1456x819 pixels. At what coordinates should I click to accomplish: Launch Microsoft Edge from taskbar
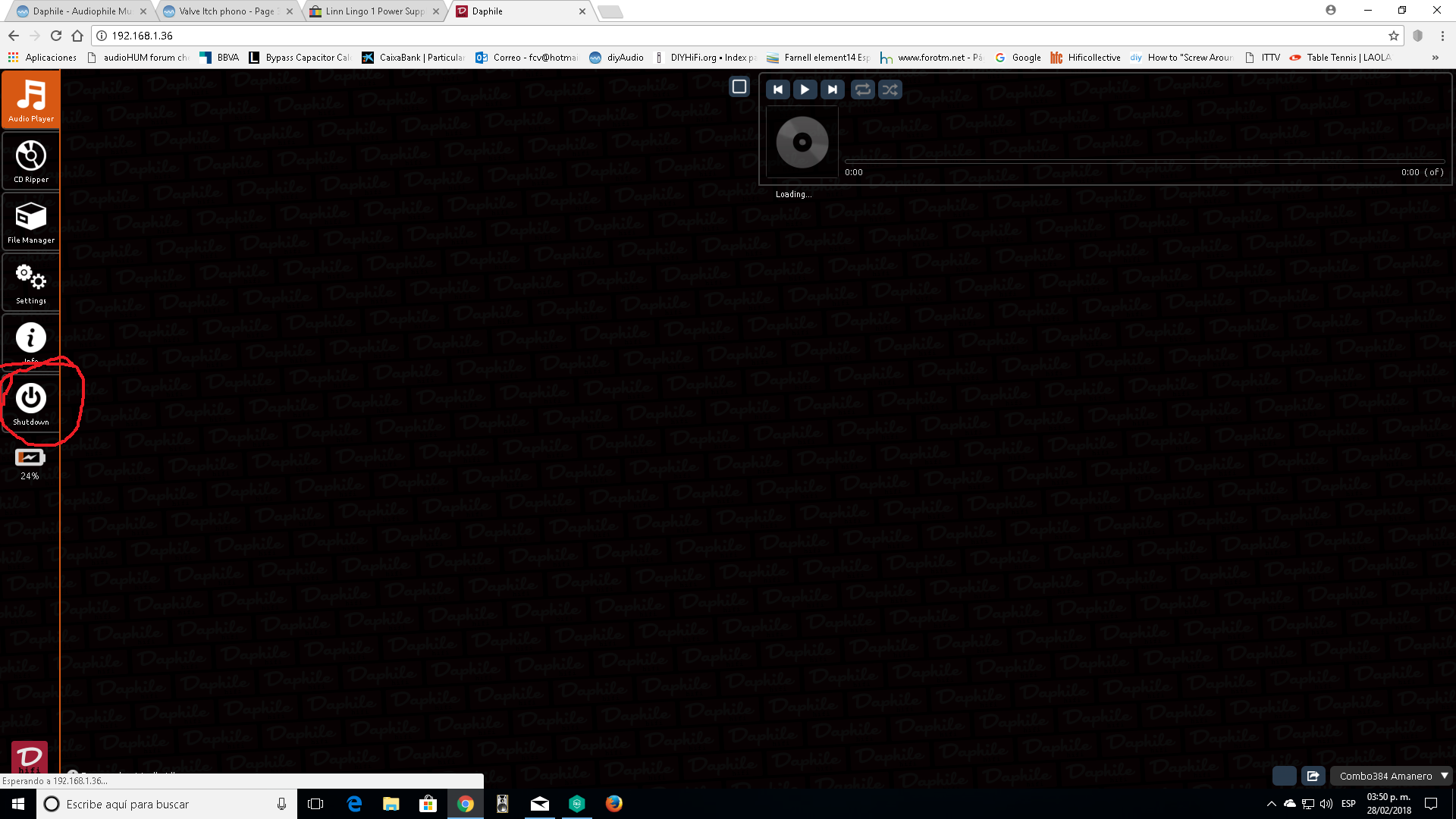pos(354,804)
